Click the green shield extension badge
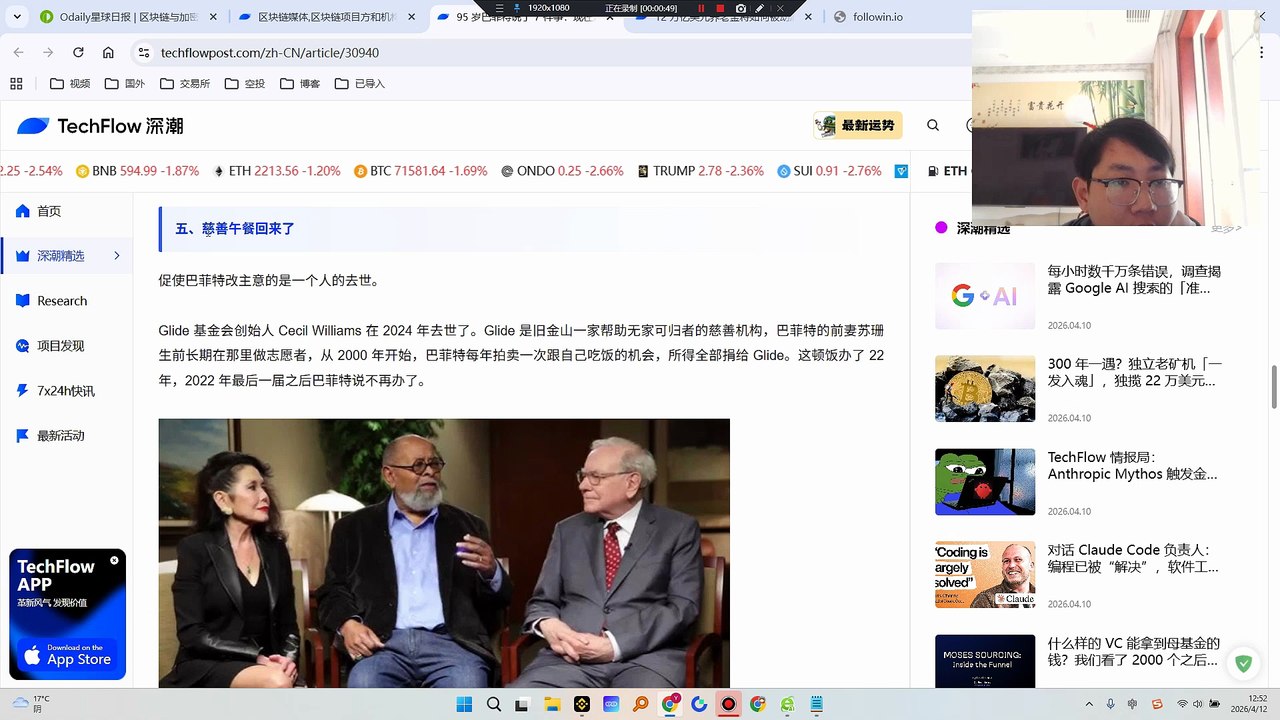The width and height of the screenshot is (1280, 720). click(1243, 664)
